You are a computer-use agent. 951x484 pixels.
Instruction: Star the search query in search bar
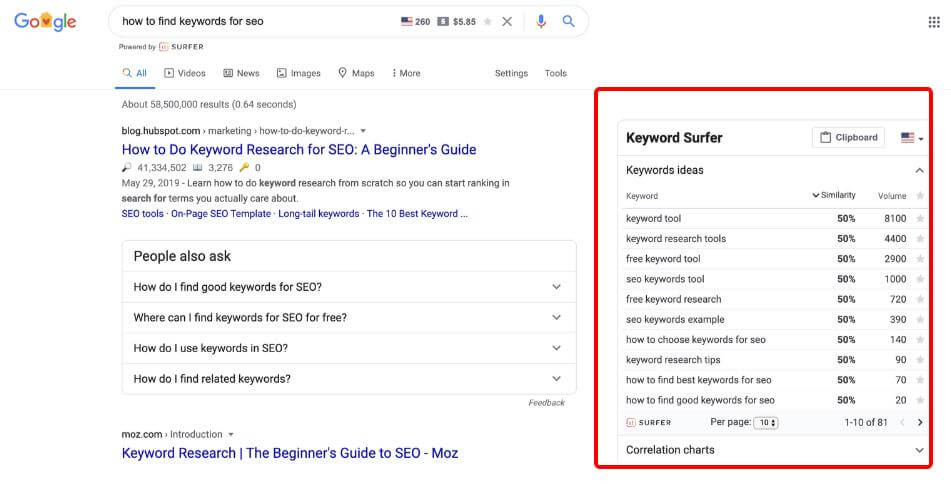pyautogui.click(x=488, y=22)
